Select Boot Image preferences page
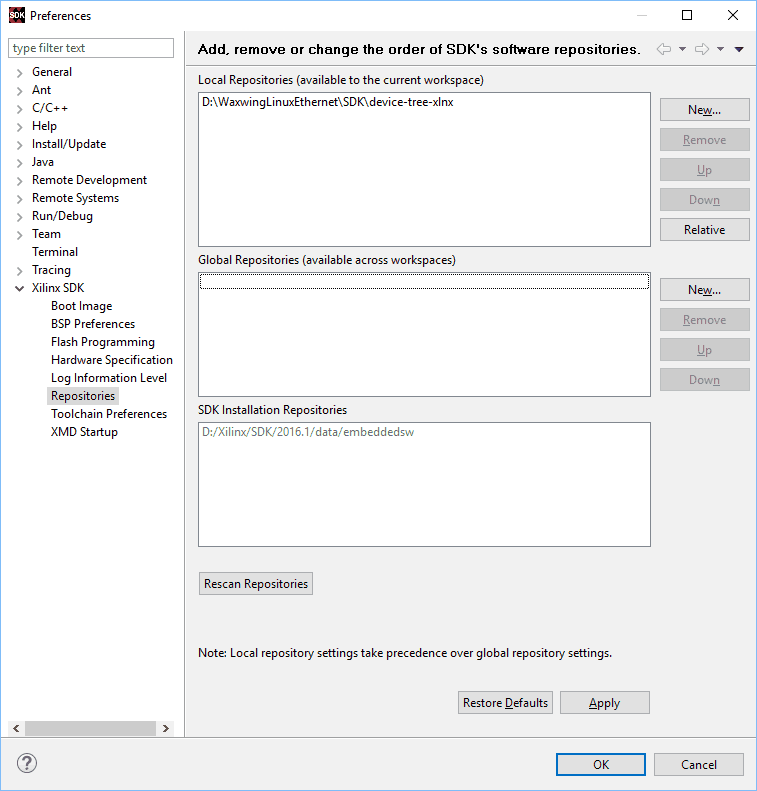Screen dimensions: 757x791 [81, 306]
